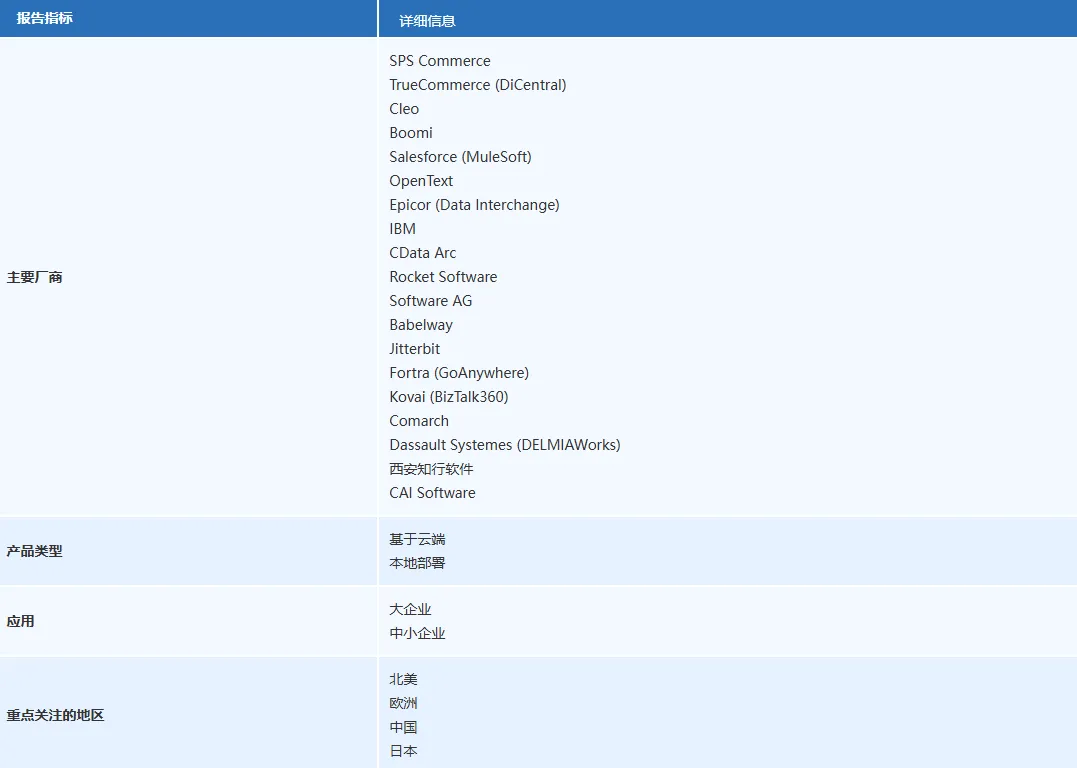Select the 中国 region entry

(x=403, y=727)
